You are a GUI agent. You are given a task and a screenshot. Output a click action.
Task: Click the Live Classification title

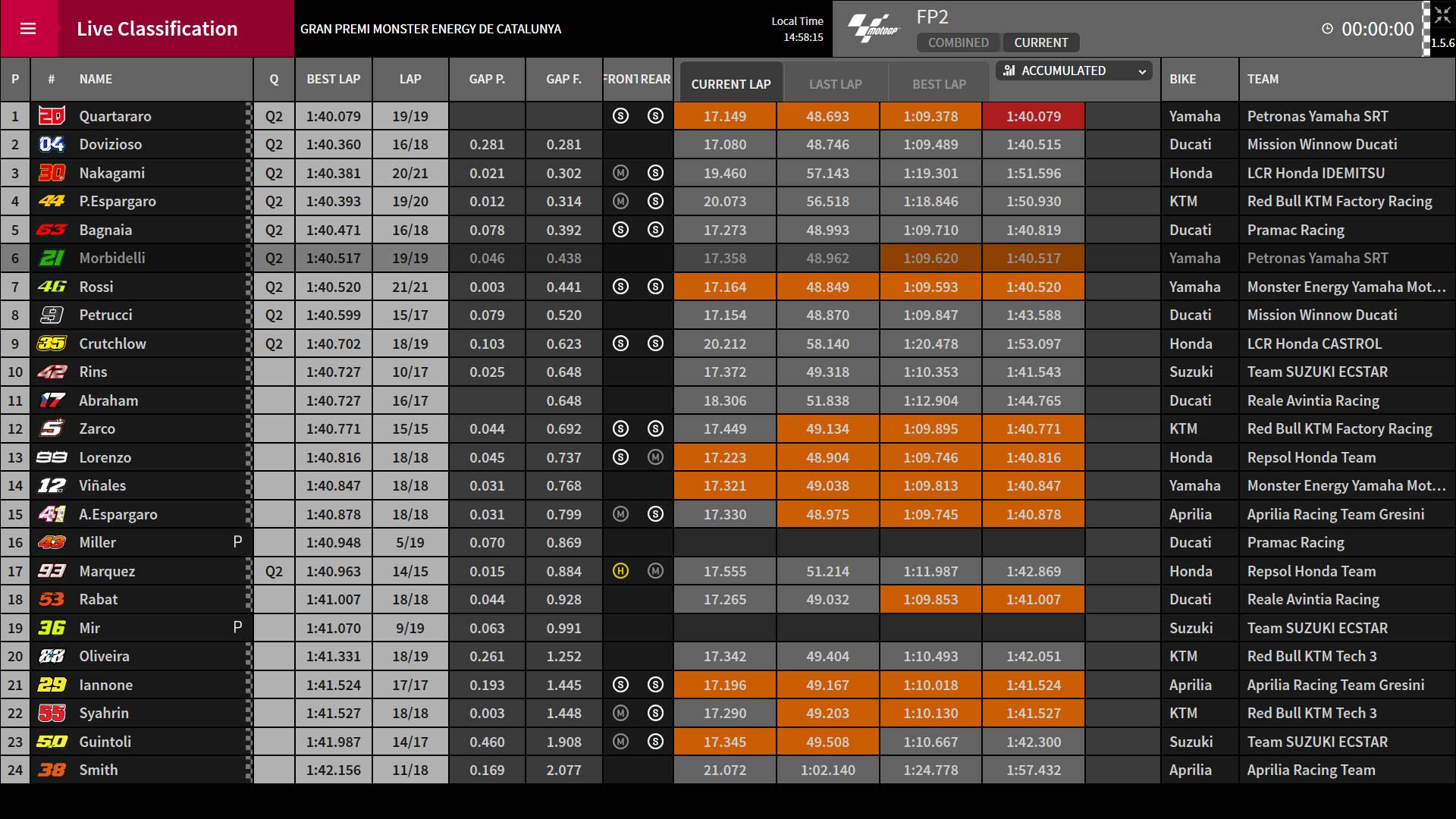(157, 29)
